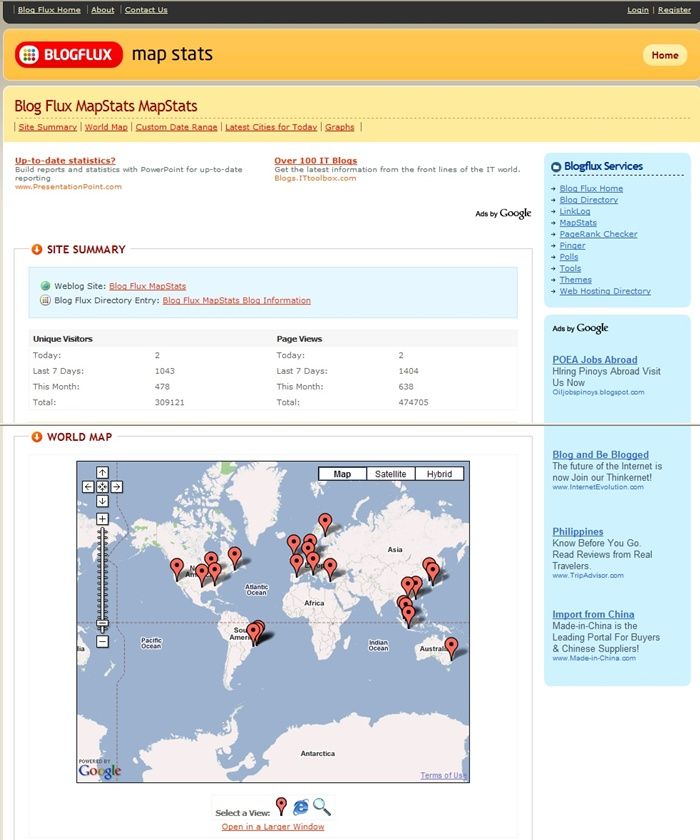Open Tools service link

click(x=570, y=268)
